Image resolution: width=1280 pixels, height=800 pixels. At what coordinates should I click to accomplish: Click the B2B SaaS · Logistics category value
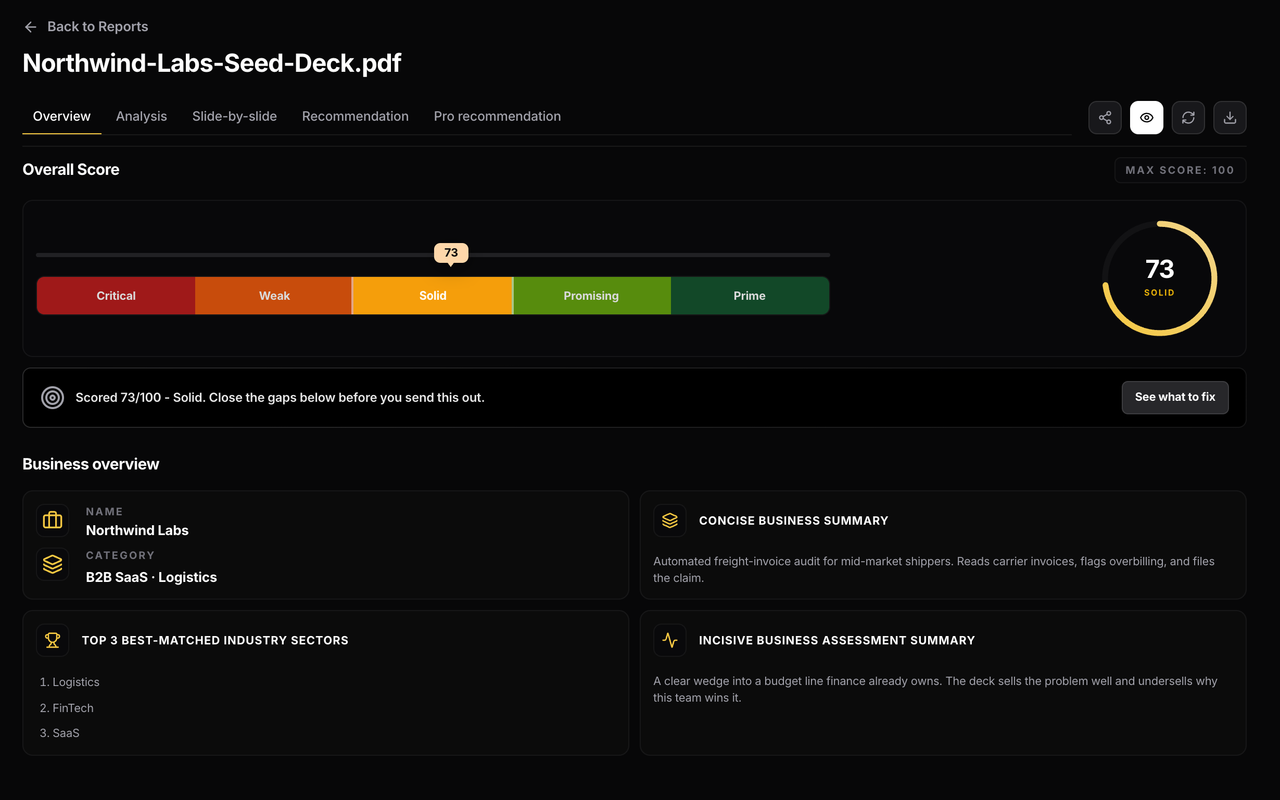click(151, 577)
